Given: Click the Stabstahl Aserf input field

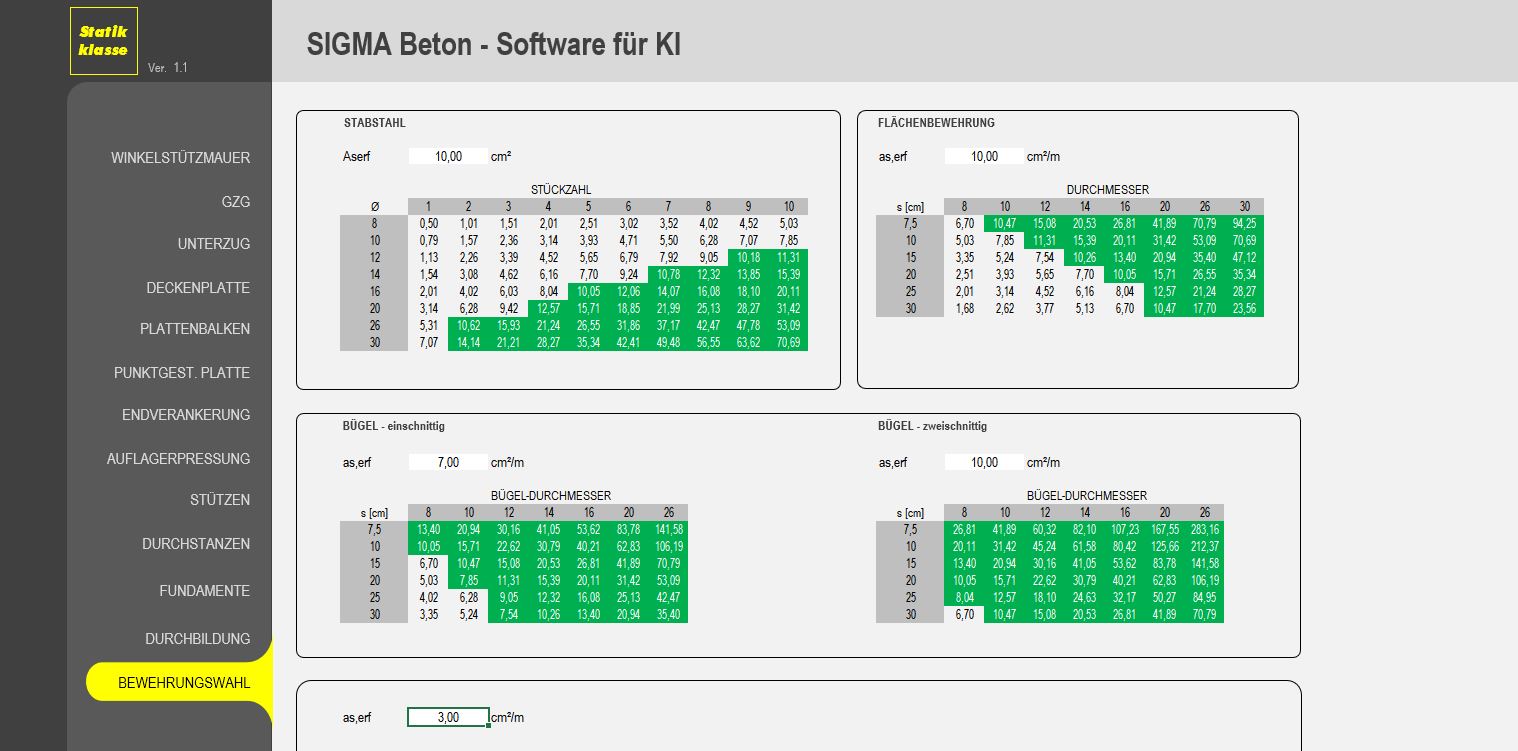Looking at the screenshot, I should coord(448,156).
